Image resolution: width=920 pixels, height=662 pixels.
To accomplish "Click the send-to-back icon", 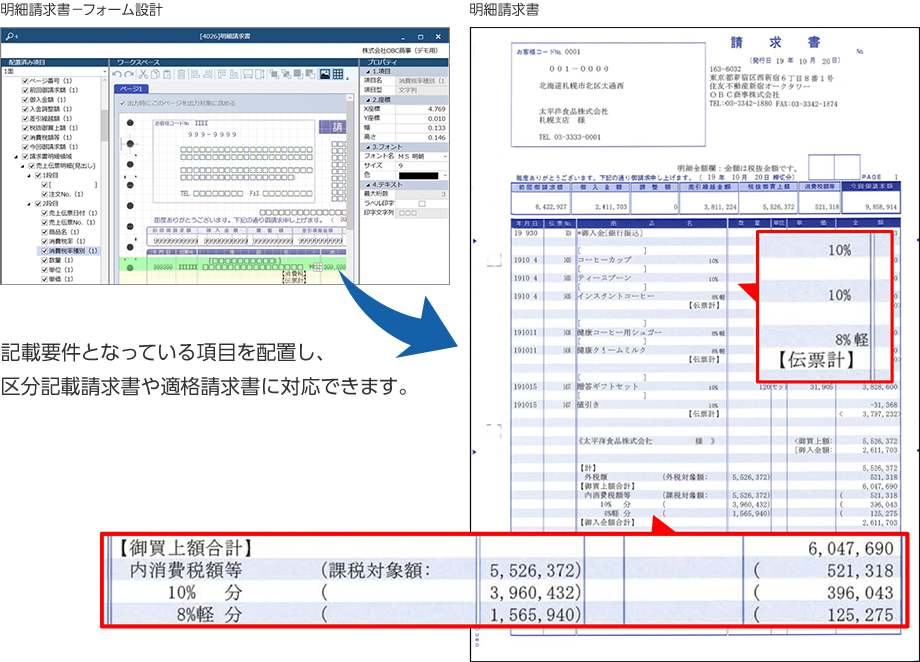I will 286,75.
